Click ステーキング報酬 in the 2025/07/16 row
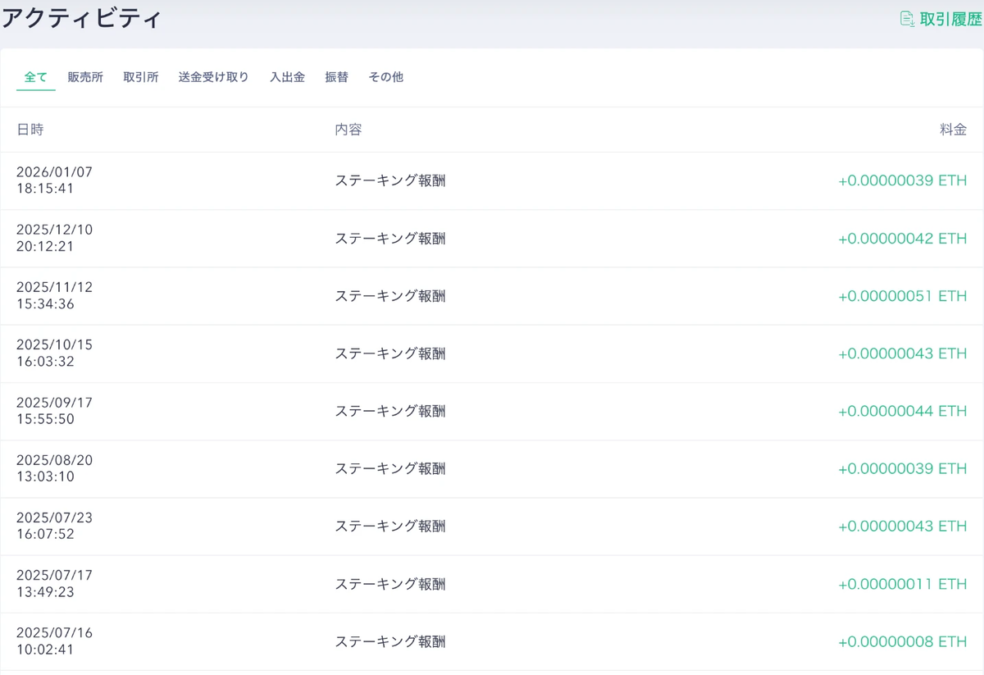The height and width of the screenshot is (675, 984). 390,642
